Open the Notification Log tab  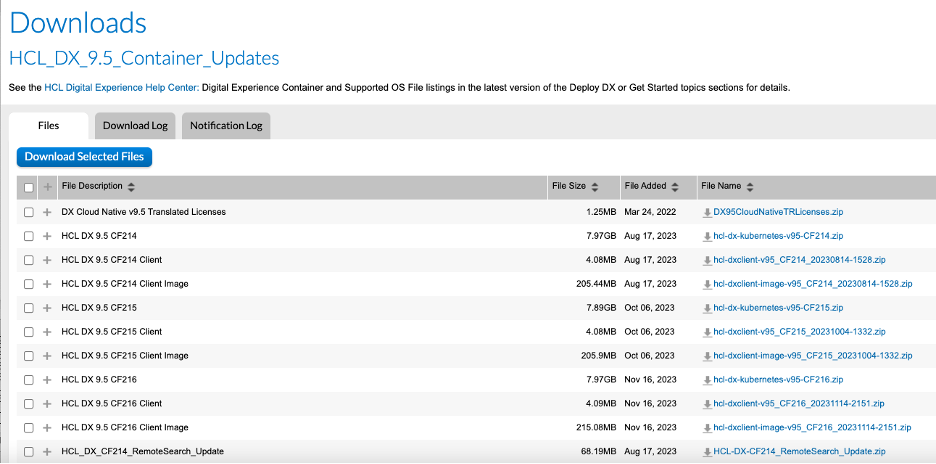(226, 125)
